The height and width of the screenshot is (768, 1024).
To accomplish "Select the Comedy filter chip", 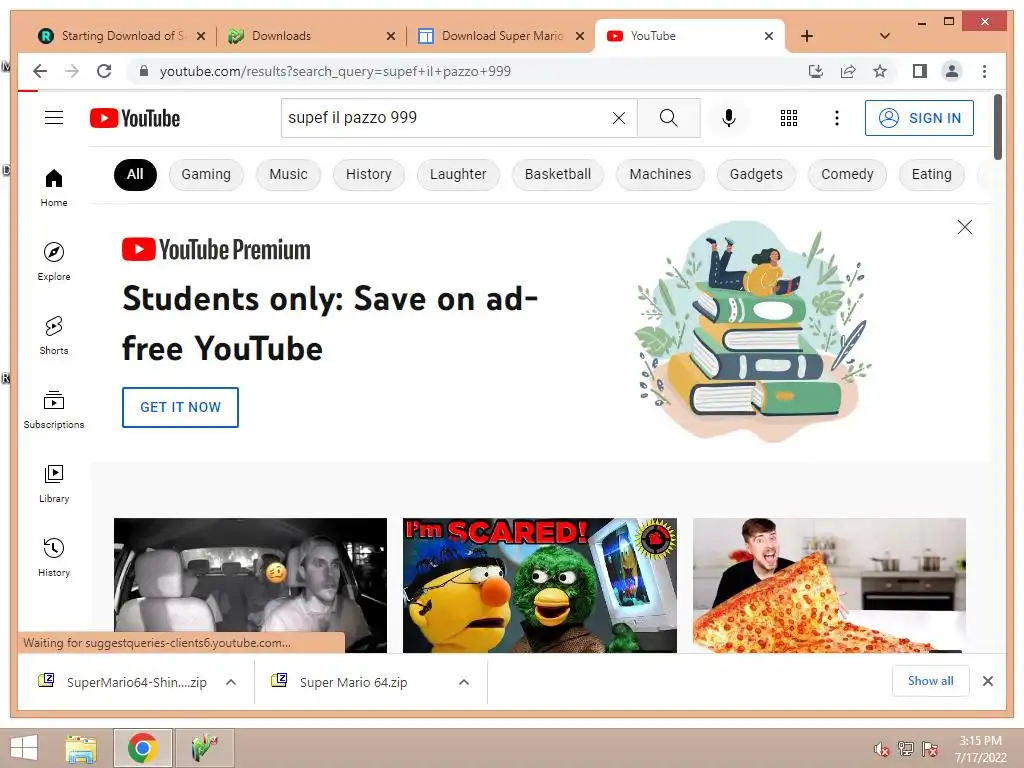I will point(847,174).
